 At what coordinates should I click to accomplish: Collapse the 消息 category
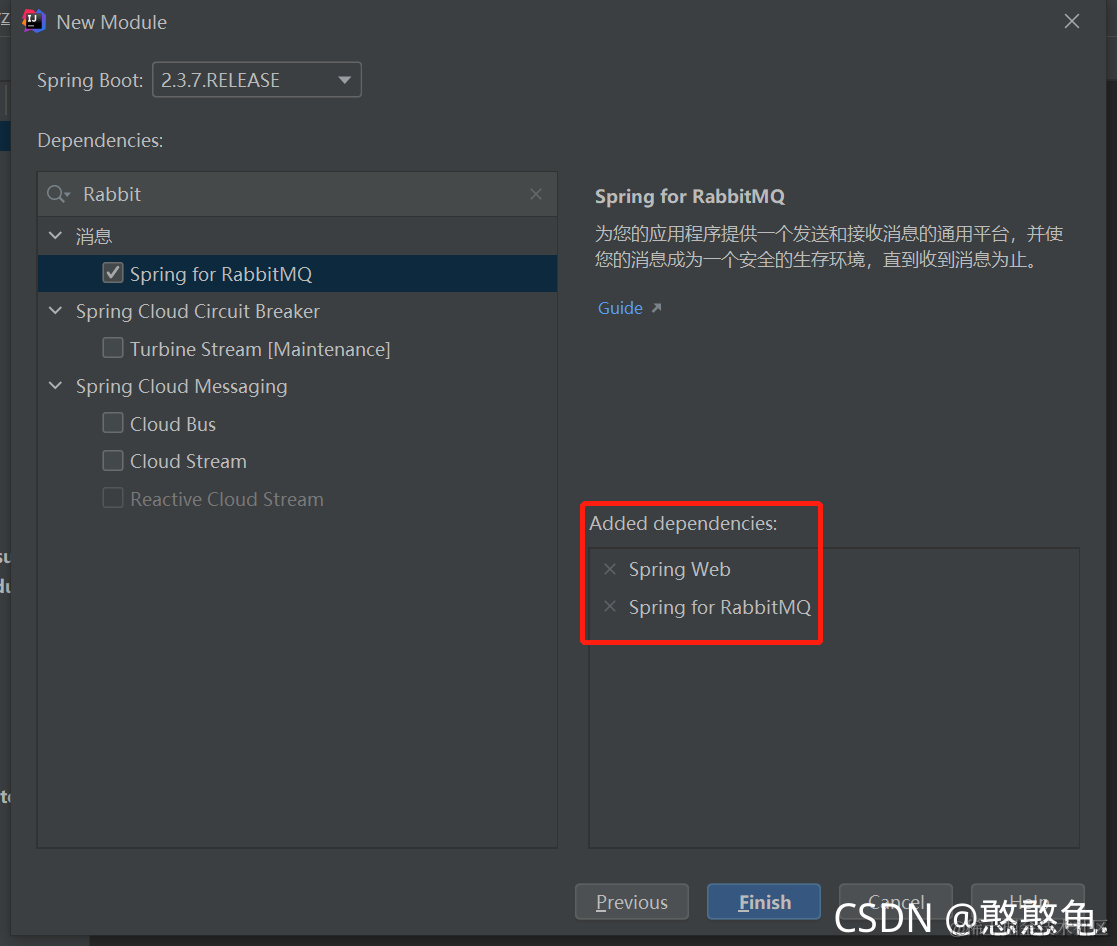(56, 235)
